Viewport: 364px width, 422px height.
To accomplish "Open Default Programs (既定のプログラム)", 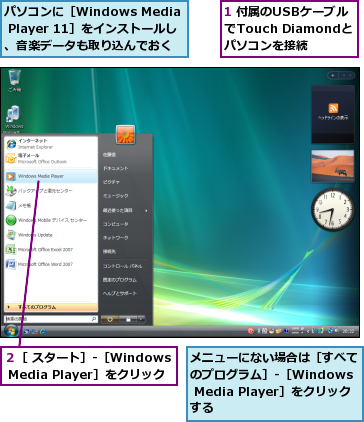I will point(120,280).
